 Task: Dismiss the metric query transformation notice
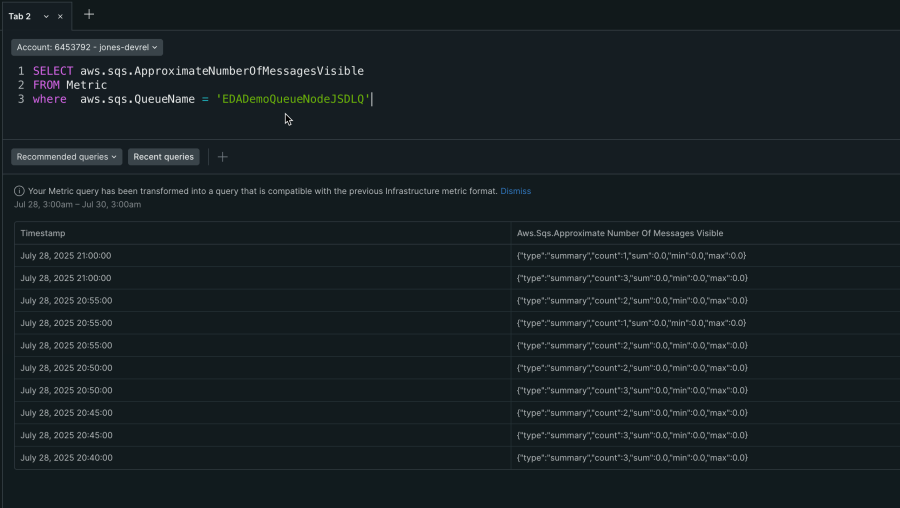(515, 191)
